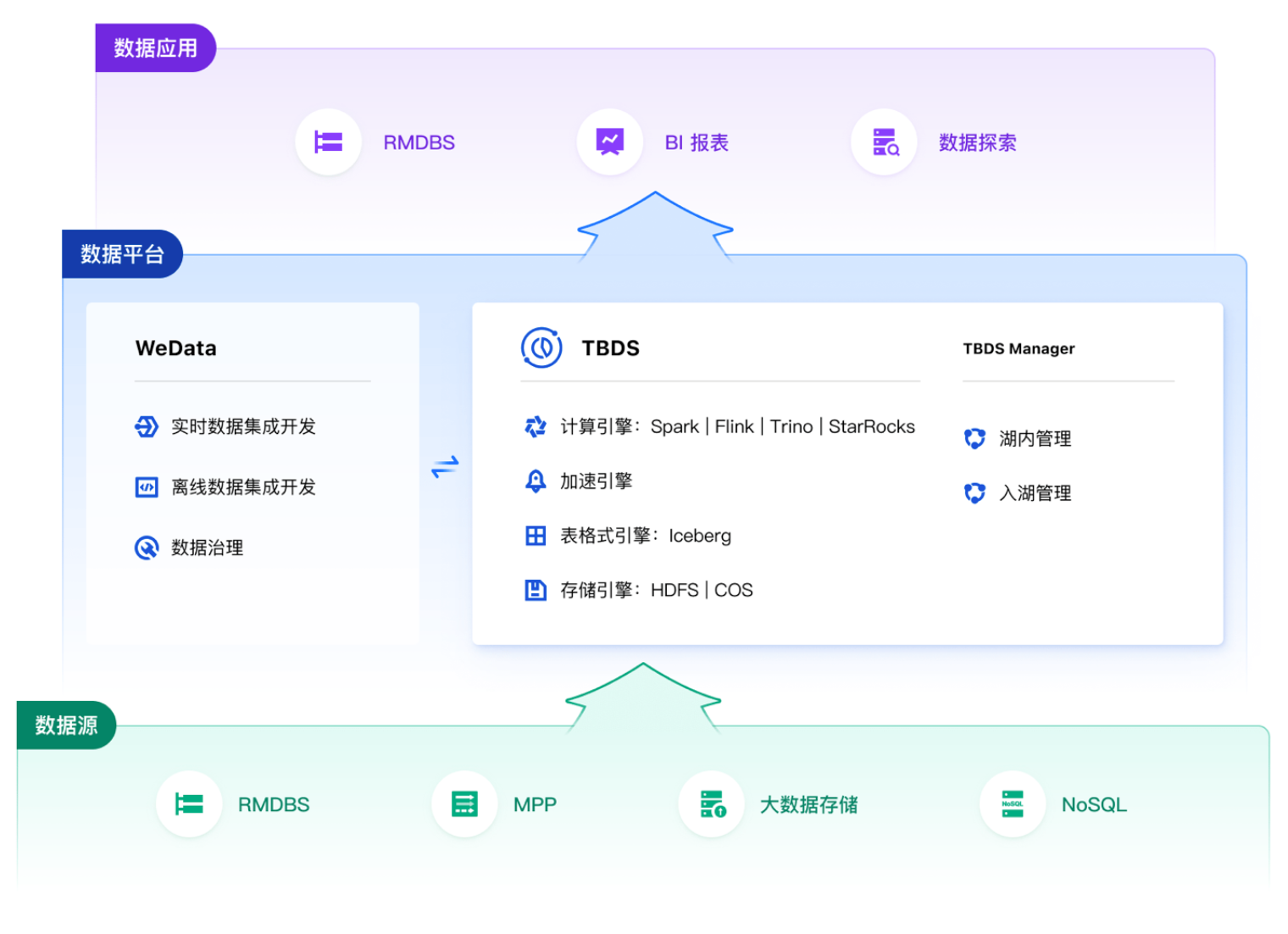The image size is (1288, 934).
Task: Click the BI 报表 chart icon
Action: (x=609, y=142)
